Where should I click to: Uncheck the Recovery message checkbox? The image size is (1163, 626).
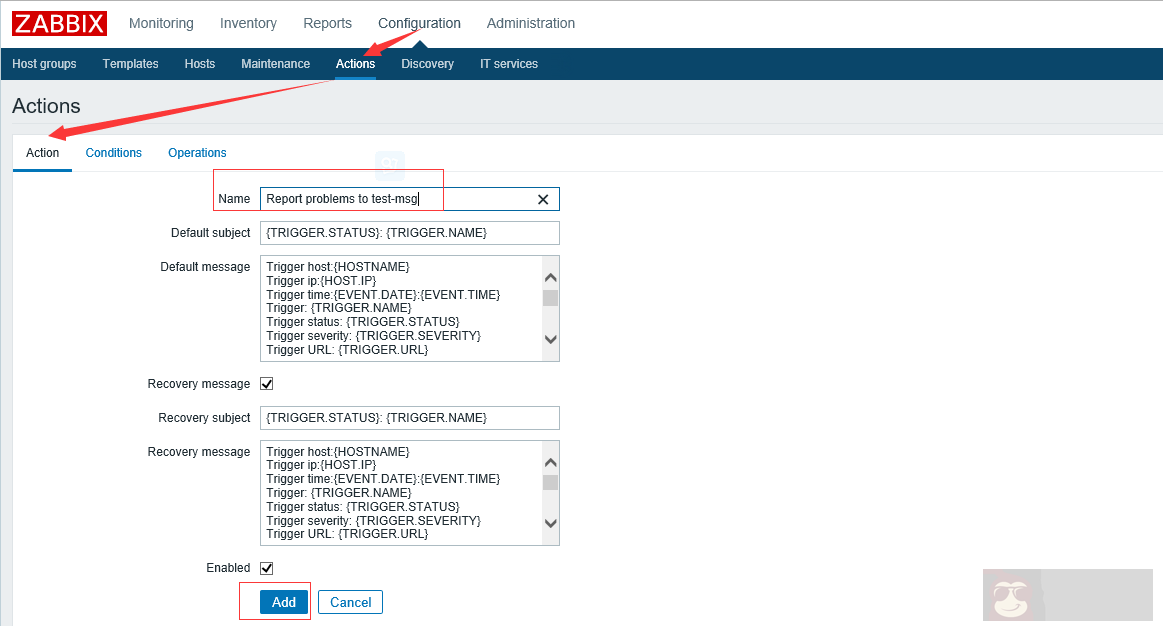click(x=265, y=383)
